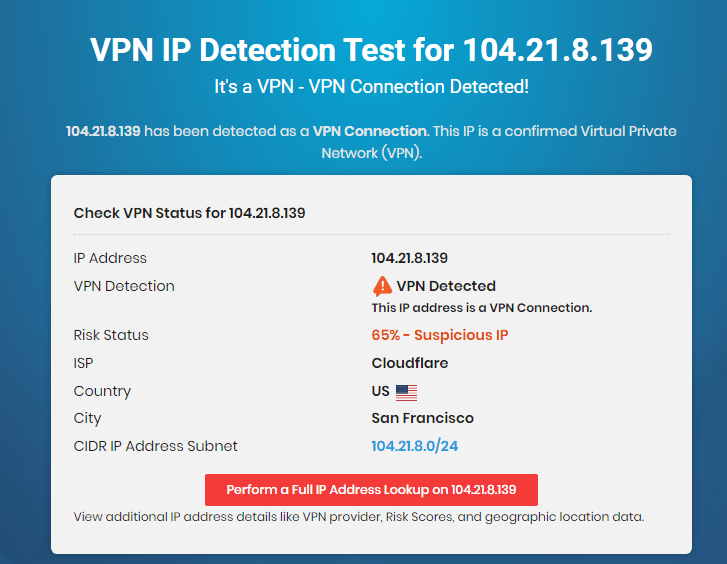Open the 104.21.8.0/24 subnet link

[x=415, y=446]
